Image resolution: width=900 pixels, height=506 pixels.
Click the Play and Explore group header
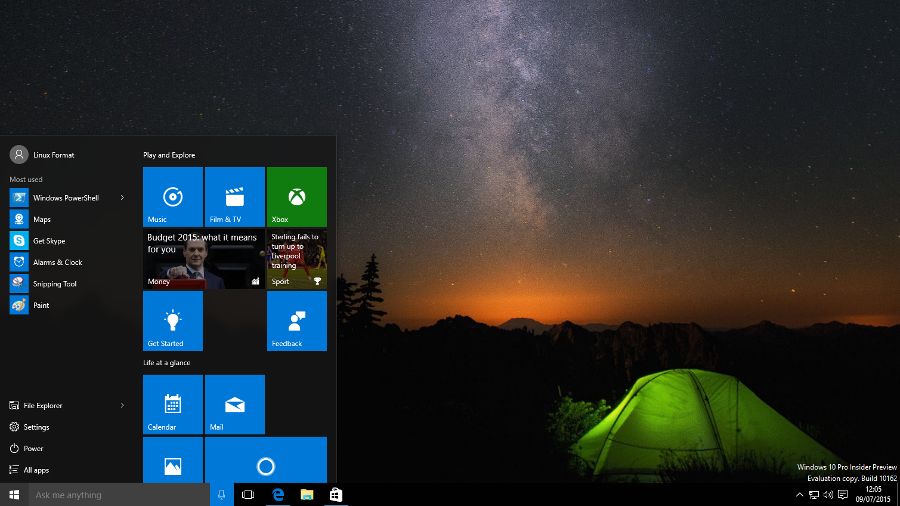169,155
